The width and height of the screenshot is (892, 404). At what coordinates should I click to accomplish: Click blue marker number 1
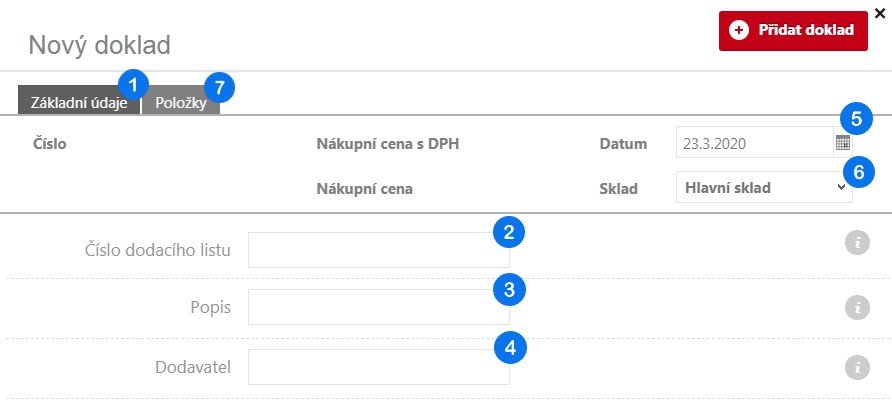coord(133,80)
